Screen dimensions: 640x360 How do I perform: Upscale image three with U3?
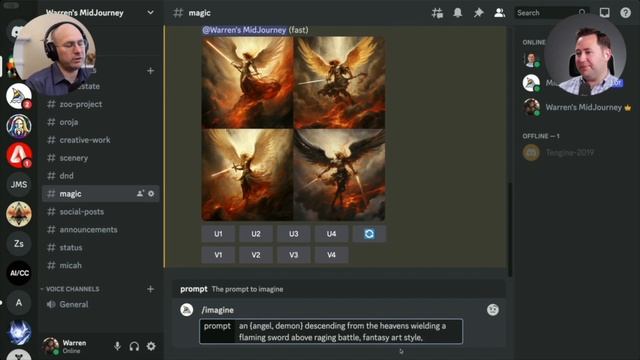[293, 234]
